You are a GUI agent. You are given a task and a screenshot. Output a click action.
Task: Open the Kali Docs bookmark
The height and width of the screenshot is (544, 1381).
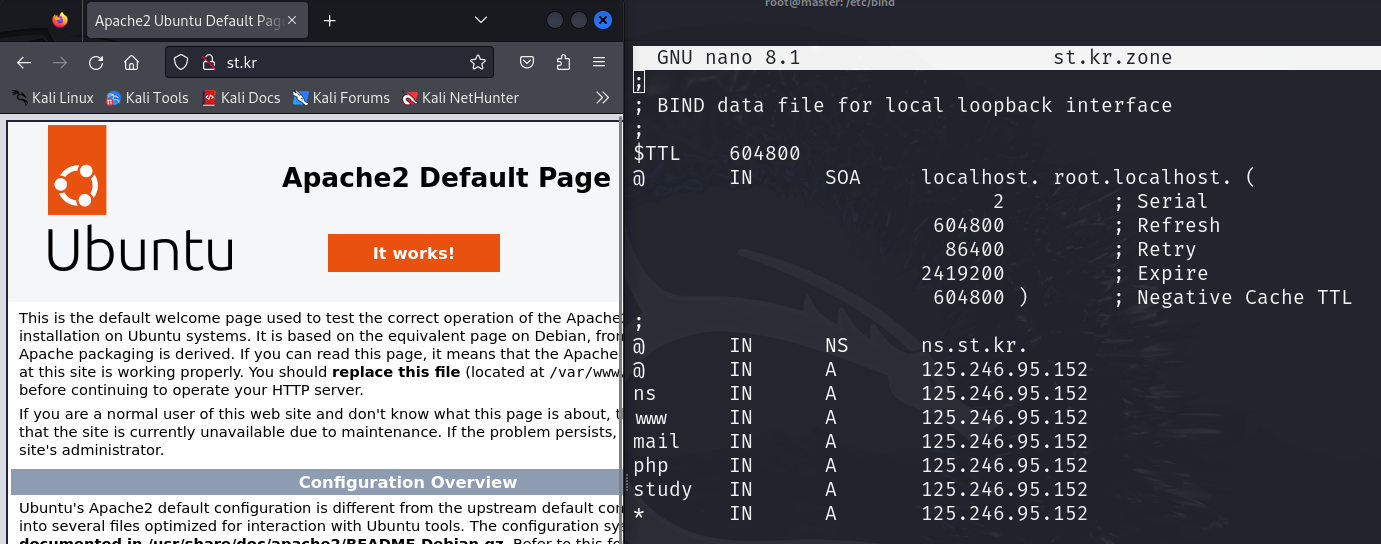(241, 98)
